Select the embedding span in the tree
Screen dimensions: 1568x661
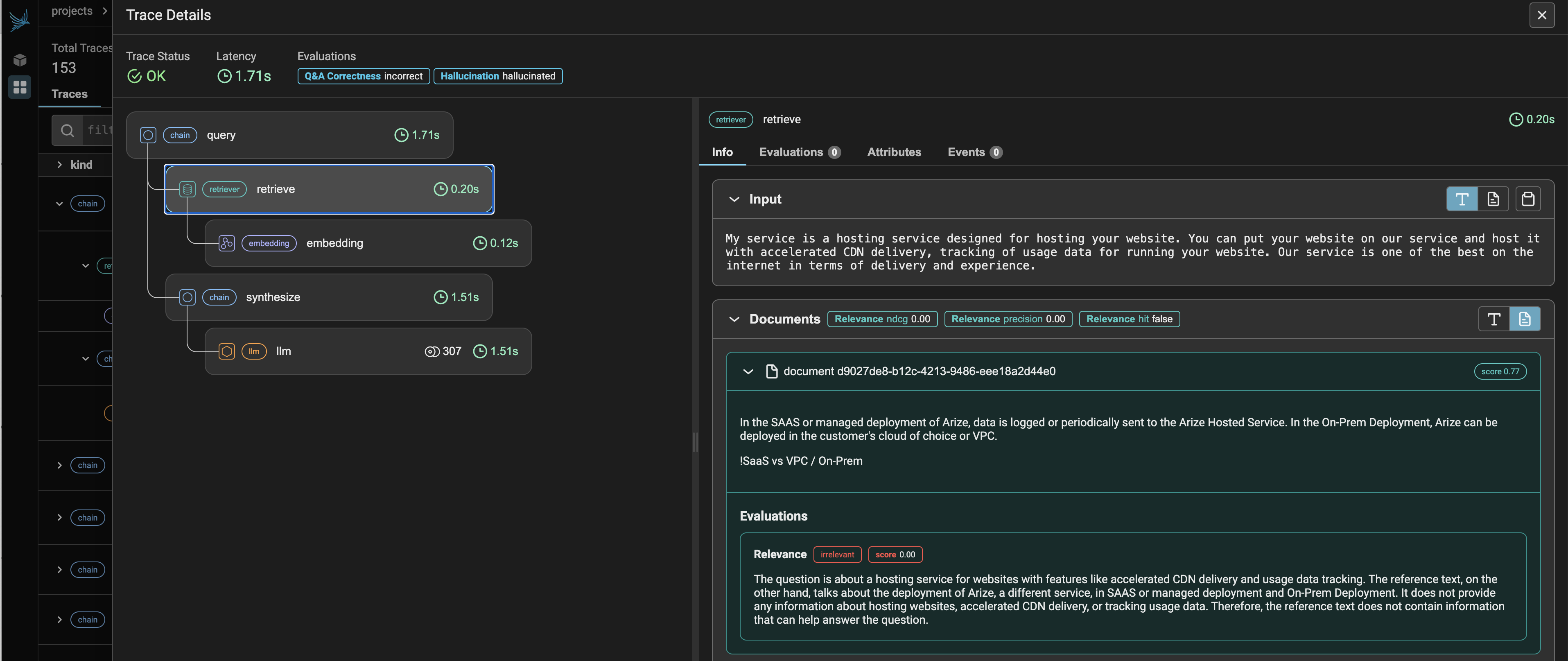tap(368, 243)
